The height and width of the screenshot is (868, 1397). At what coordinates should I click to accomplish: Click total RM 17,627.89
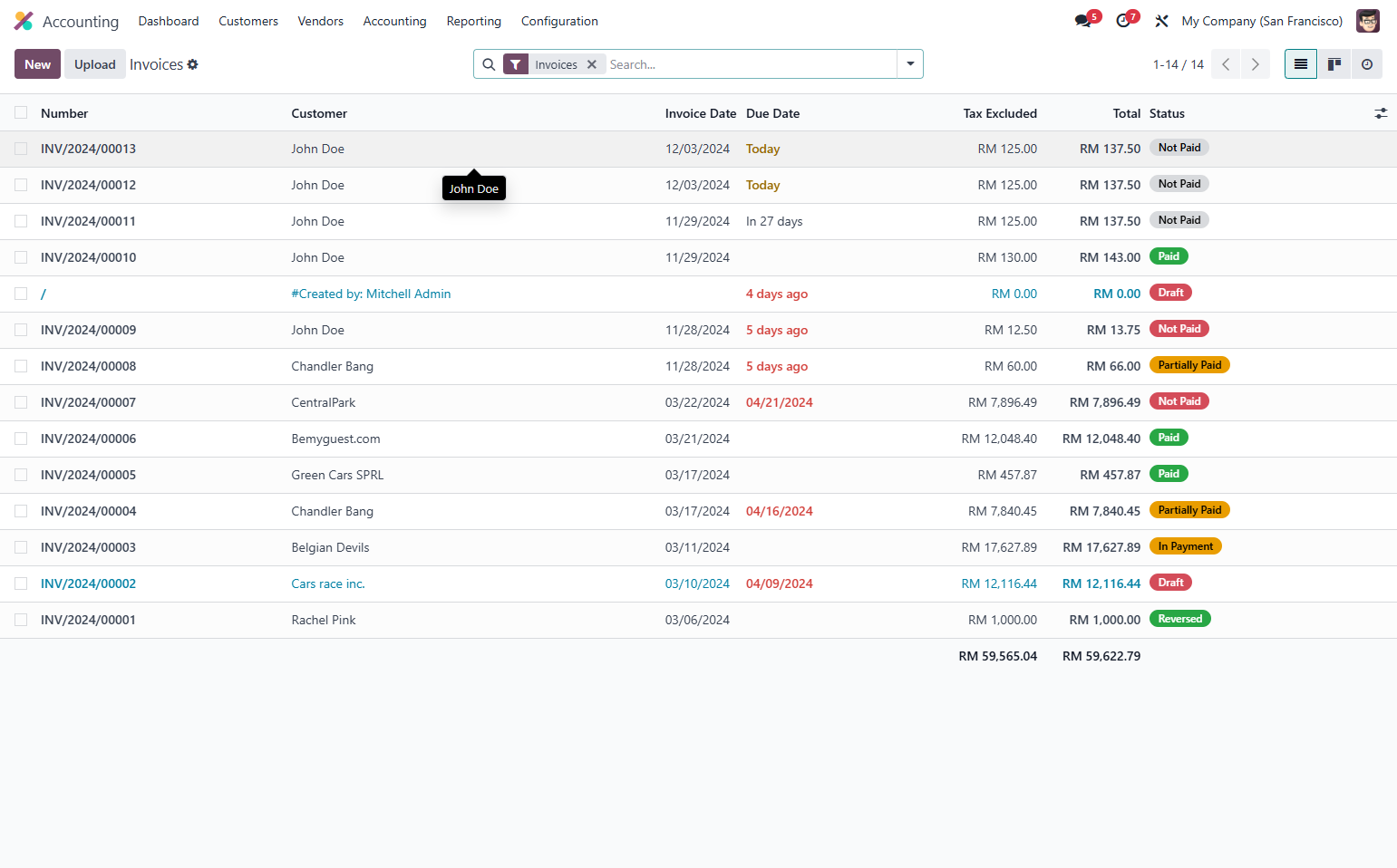coord(1101,547)
